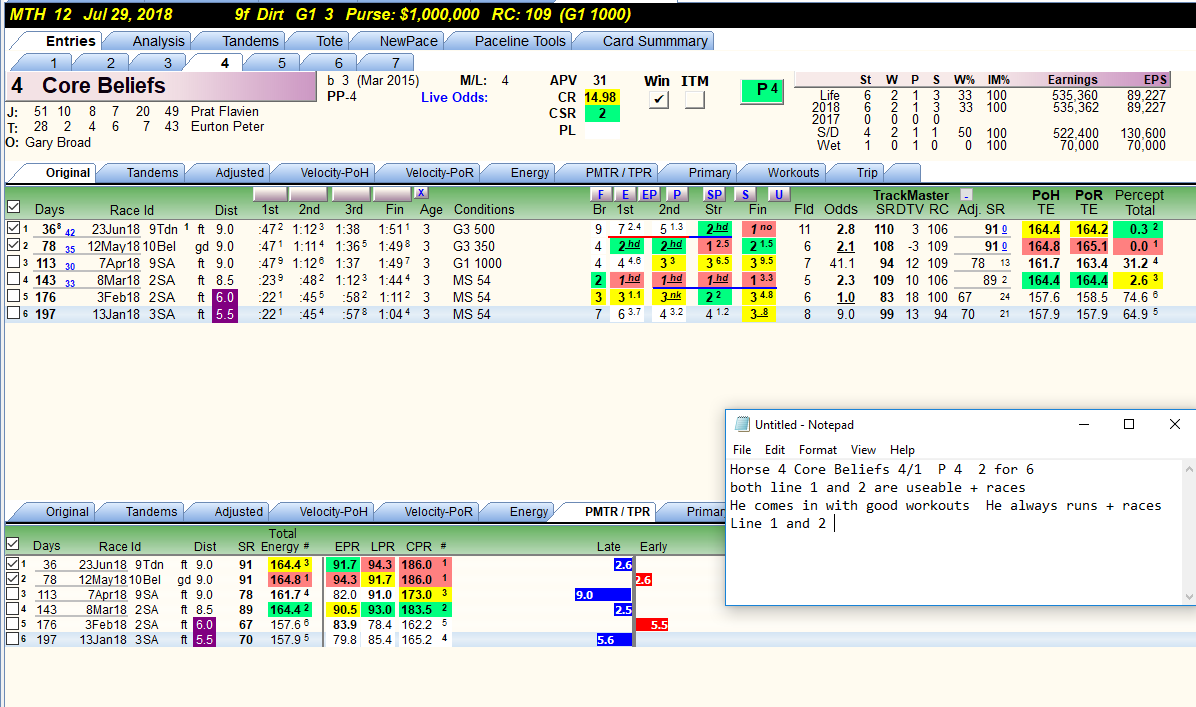The width and height of the screenshot is (1196, 707).
Task: Open the Workouts tab in the upper panel
Action: (x=793, y=172)
